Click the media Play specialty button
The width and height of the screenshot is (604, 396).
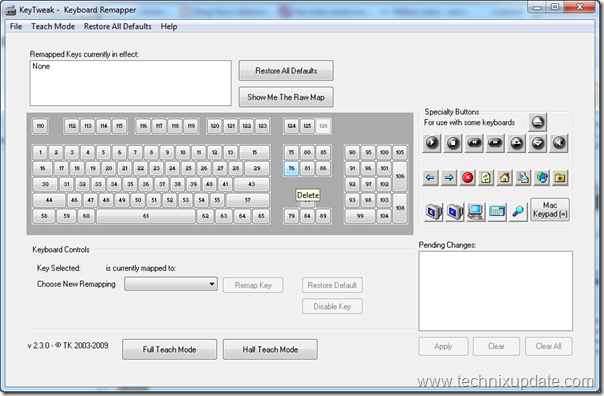(x=431, y=143)
